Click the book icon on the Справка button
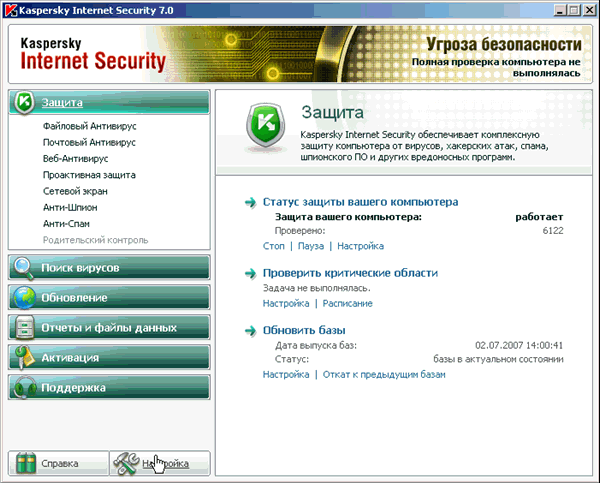 (25, 463)
